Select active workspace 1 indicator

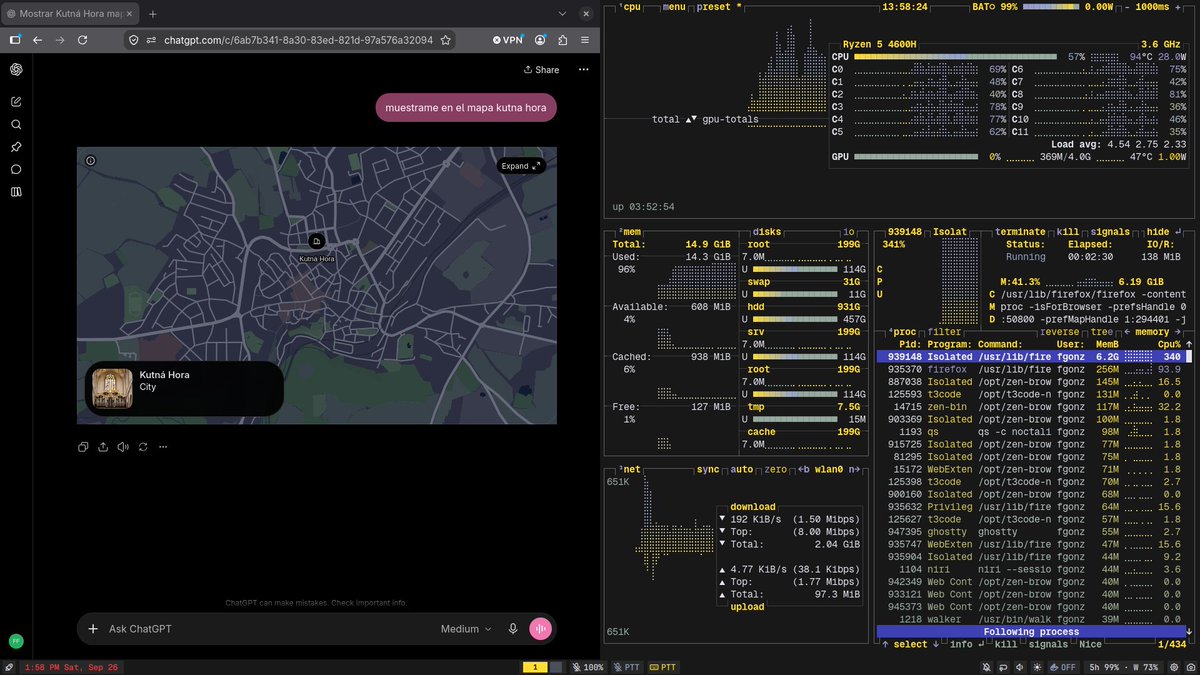pos(535,667)
